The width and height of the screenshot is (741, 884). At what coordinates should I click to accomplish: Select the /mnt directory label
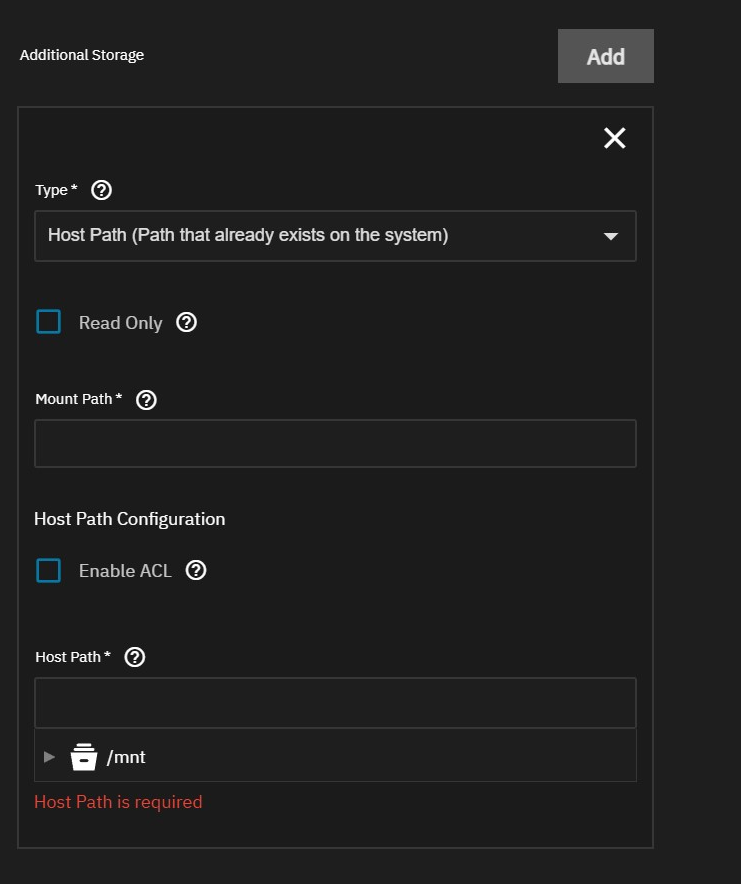(126, 757)
